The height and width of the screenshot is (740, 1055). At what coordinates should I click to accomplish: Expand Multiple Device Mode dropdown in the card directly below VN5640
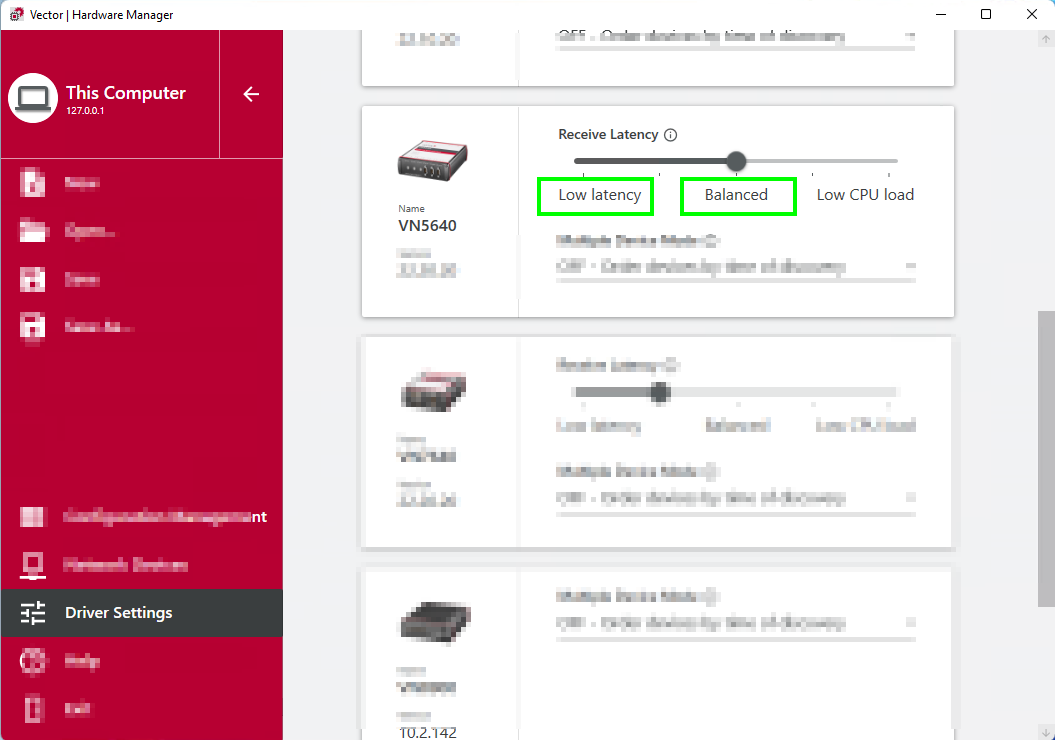[909, 497]
